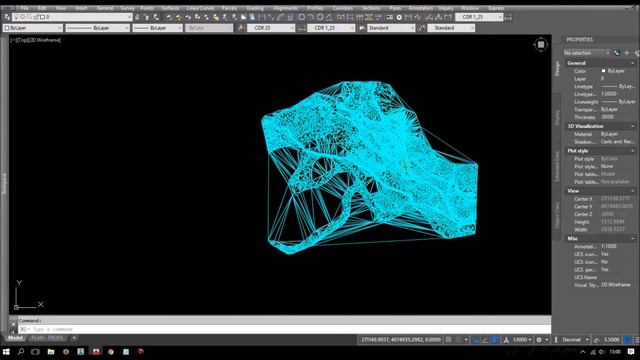This screenshot has height=360, width=640.
Task: Open the Design vertical tab of Properties
Action: tap(557, 69)
